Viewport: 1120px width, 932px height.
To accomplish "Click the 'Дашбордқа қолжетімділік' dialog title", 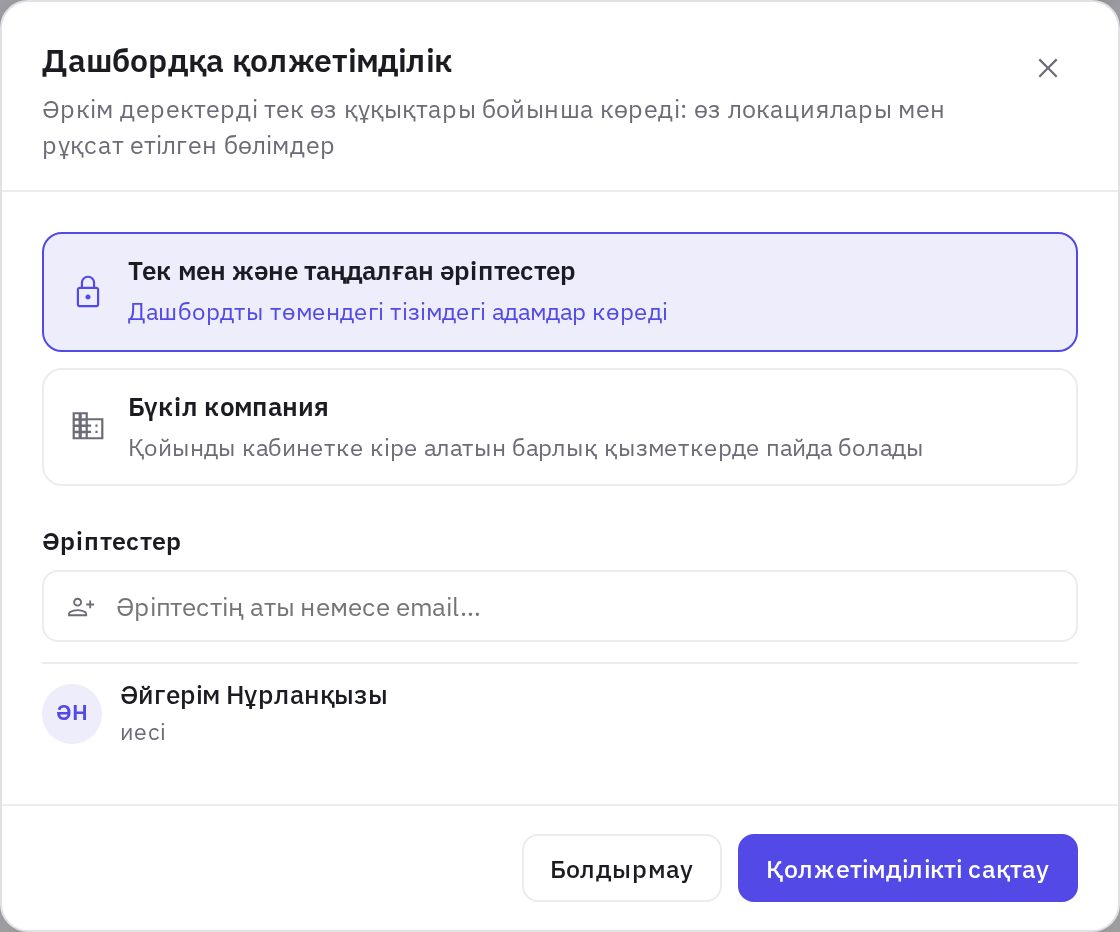I will click(x=246, y=62).
